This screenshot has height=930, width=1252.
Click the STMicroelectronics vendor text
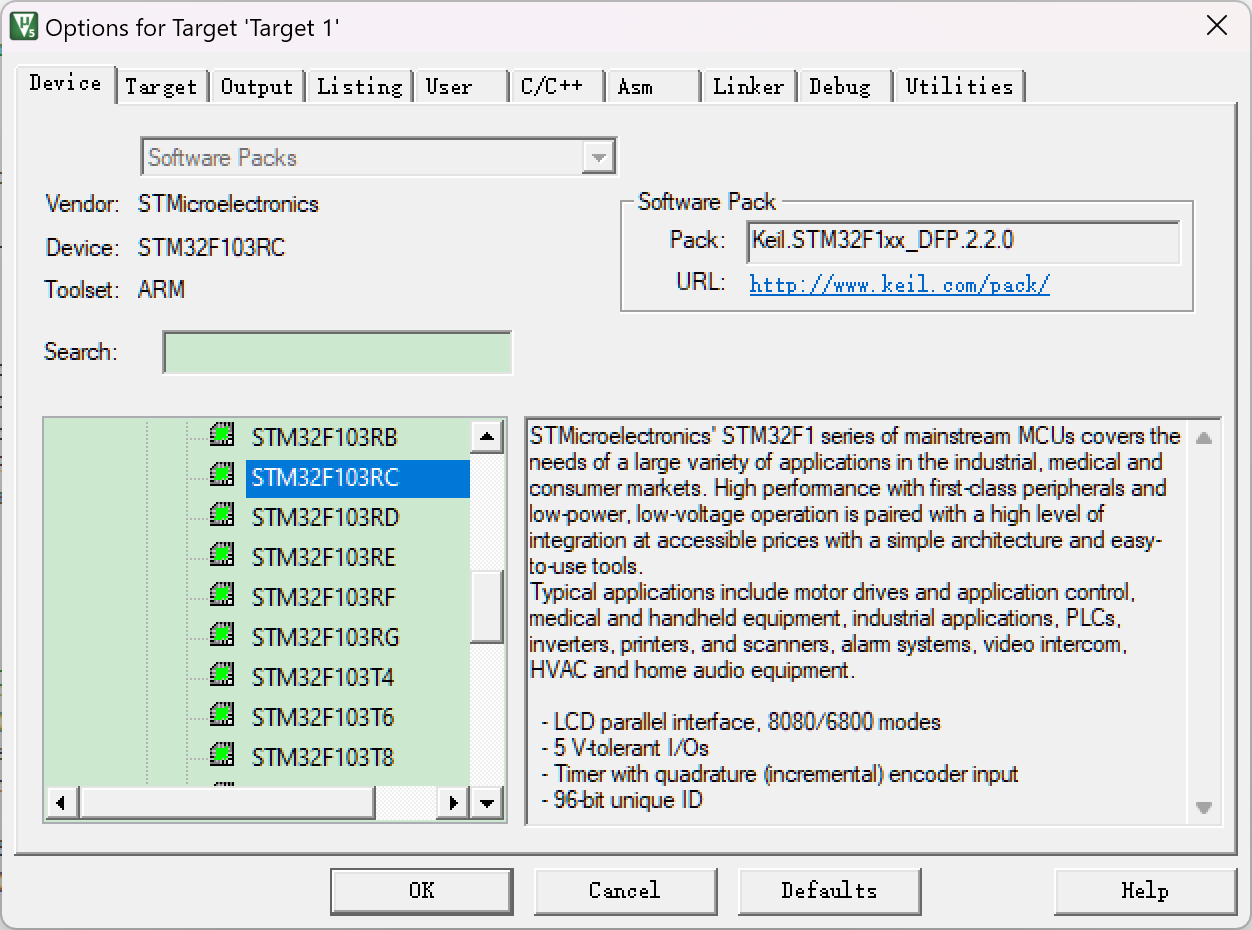pos(228,205)
